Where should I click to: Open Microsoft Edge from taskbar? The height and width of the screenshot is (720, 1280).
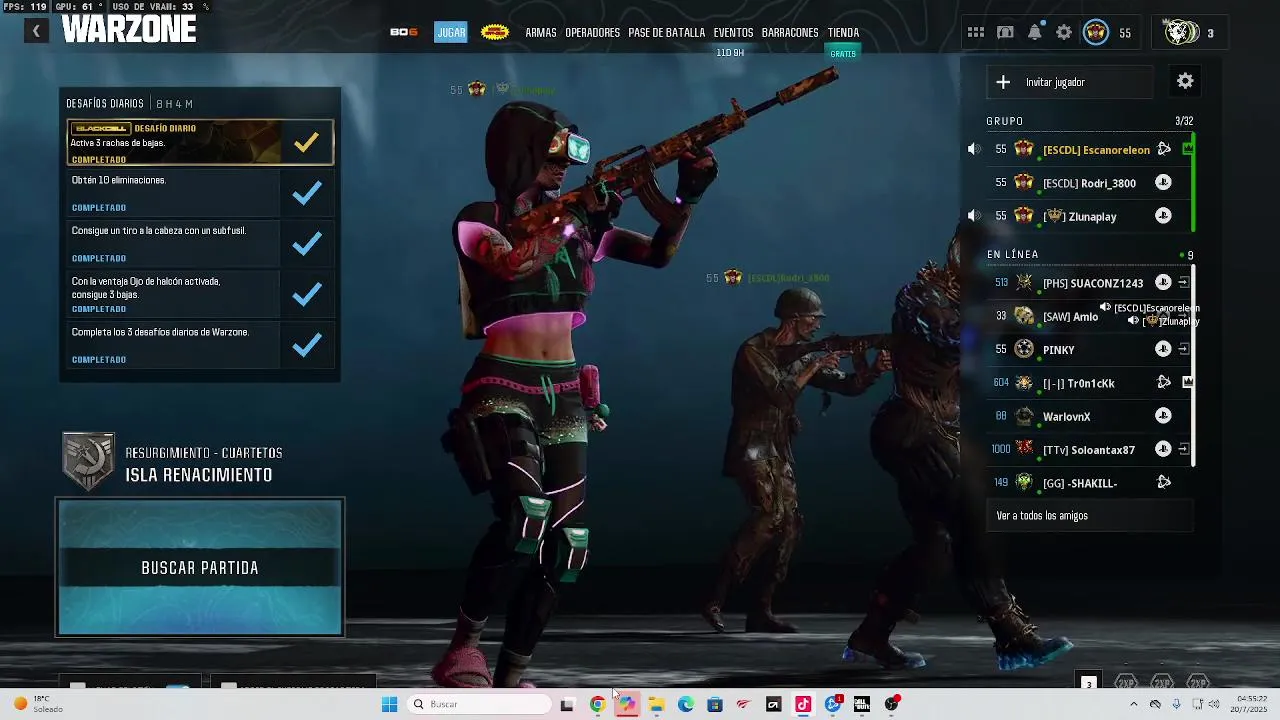tap(685, 704)
